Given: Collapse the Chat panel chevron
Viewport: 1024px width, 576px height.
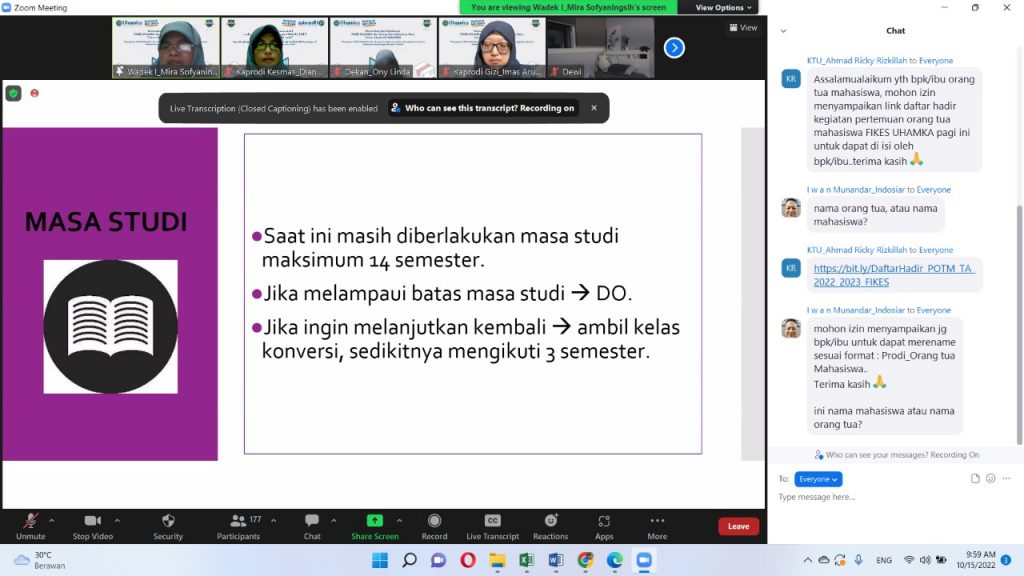Looking at the screenshot, I should tap(783, 31).
